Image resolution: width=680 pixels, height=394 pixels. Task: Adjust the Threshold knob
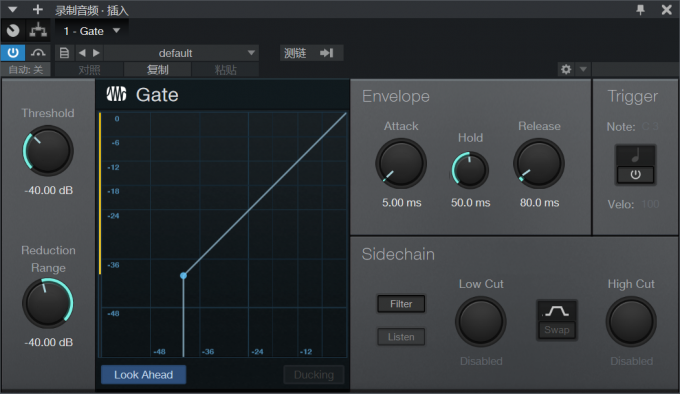pos(48,150)
